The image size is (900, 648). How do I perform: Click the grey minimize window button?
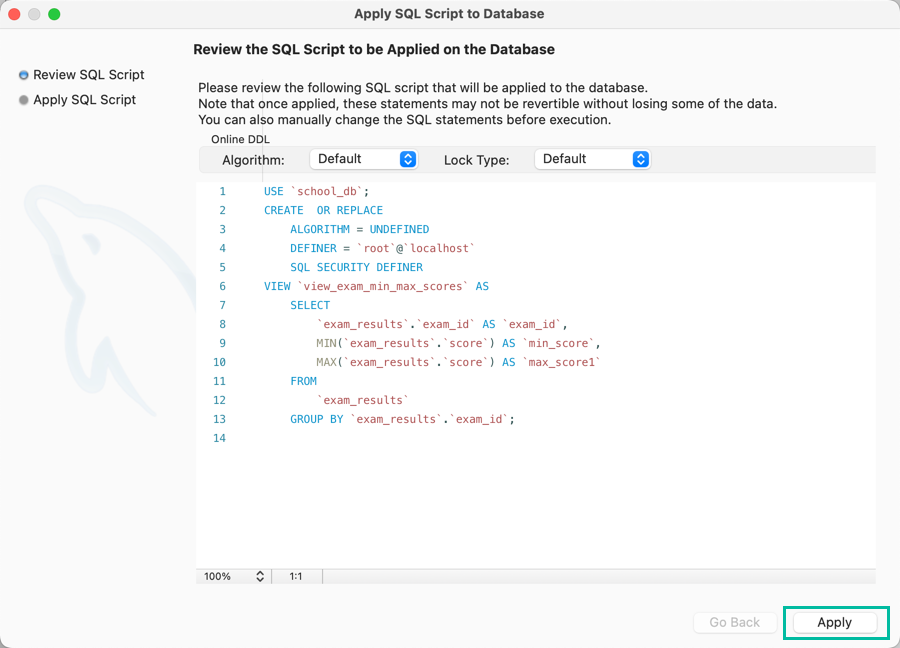click(34, 14)
